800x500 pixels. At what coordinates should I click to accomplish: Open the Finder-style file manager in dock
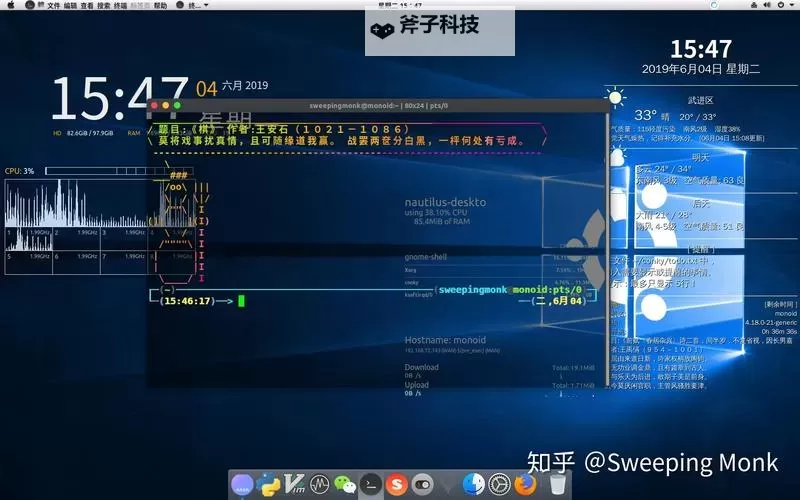coord(473,485)
